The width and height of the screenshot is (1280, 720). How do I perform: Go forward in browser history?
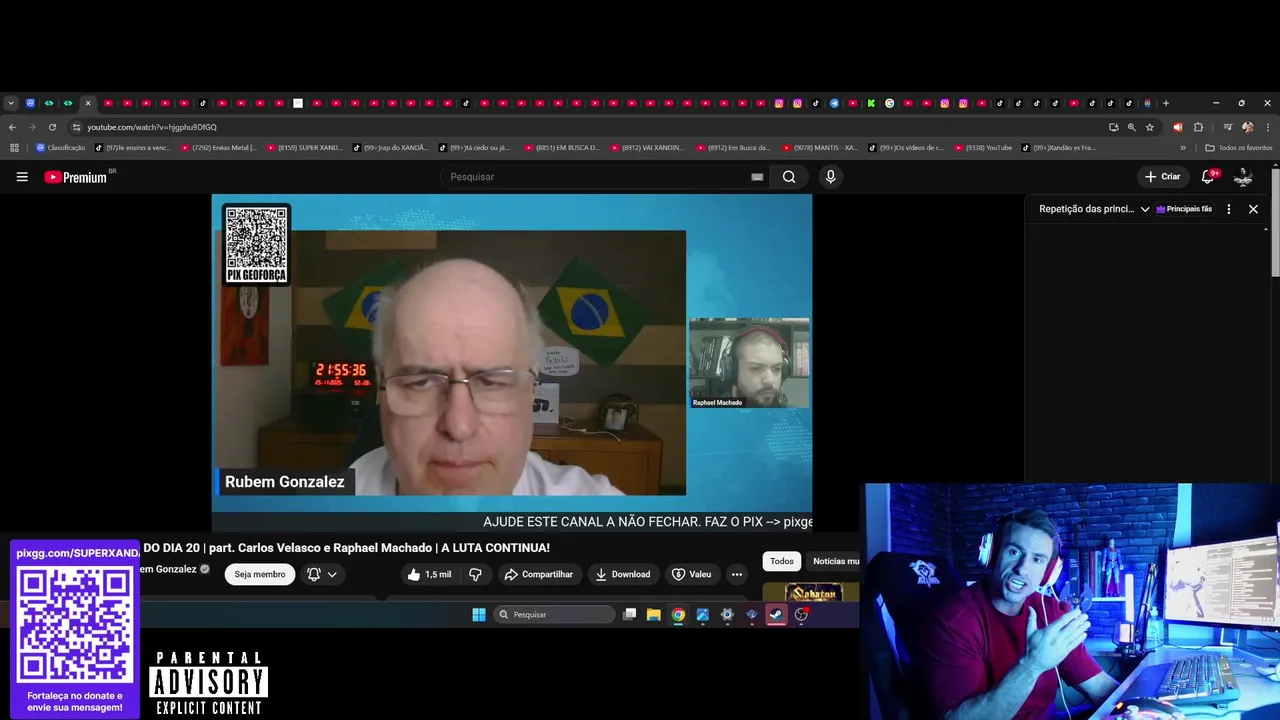click(x=31, y=127)
